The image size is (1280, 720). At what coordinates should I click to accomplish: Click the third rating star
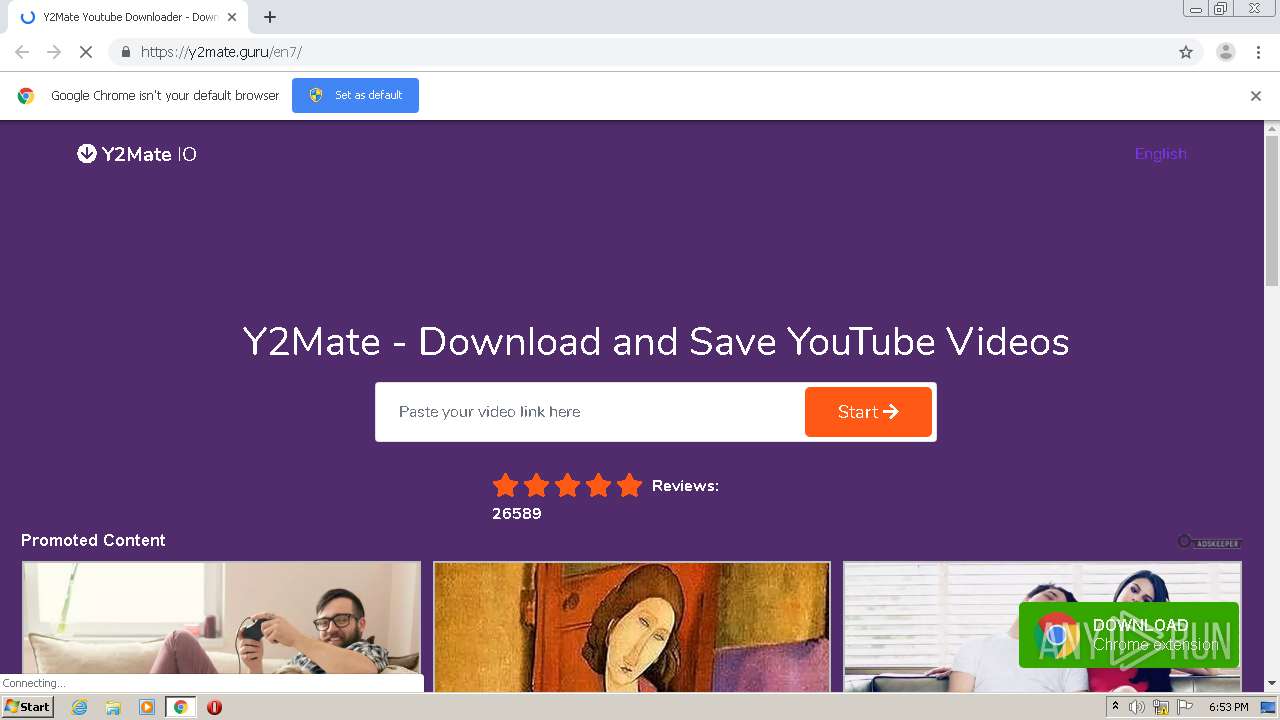point(567,486)
